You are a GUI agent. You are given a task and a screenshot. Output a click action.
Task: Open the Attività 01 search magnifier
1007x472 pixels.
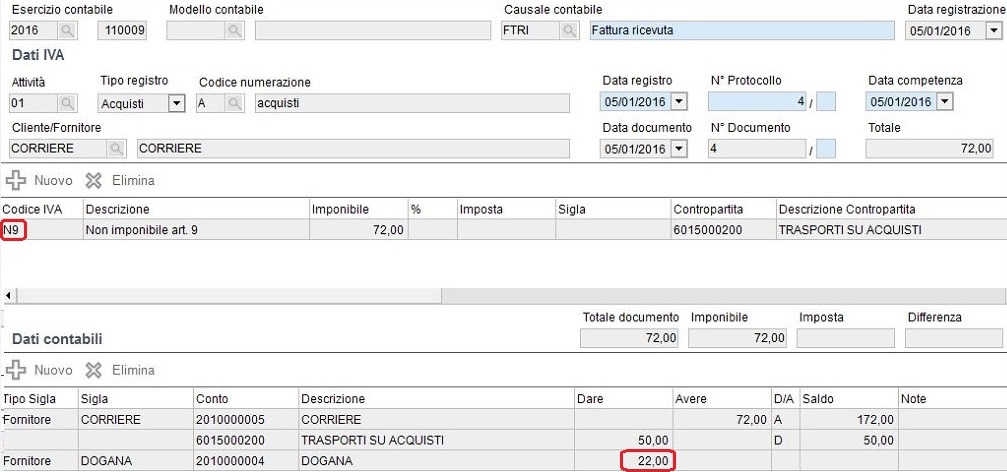click(x=67, y=103)
